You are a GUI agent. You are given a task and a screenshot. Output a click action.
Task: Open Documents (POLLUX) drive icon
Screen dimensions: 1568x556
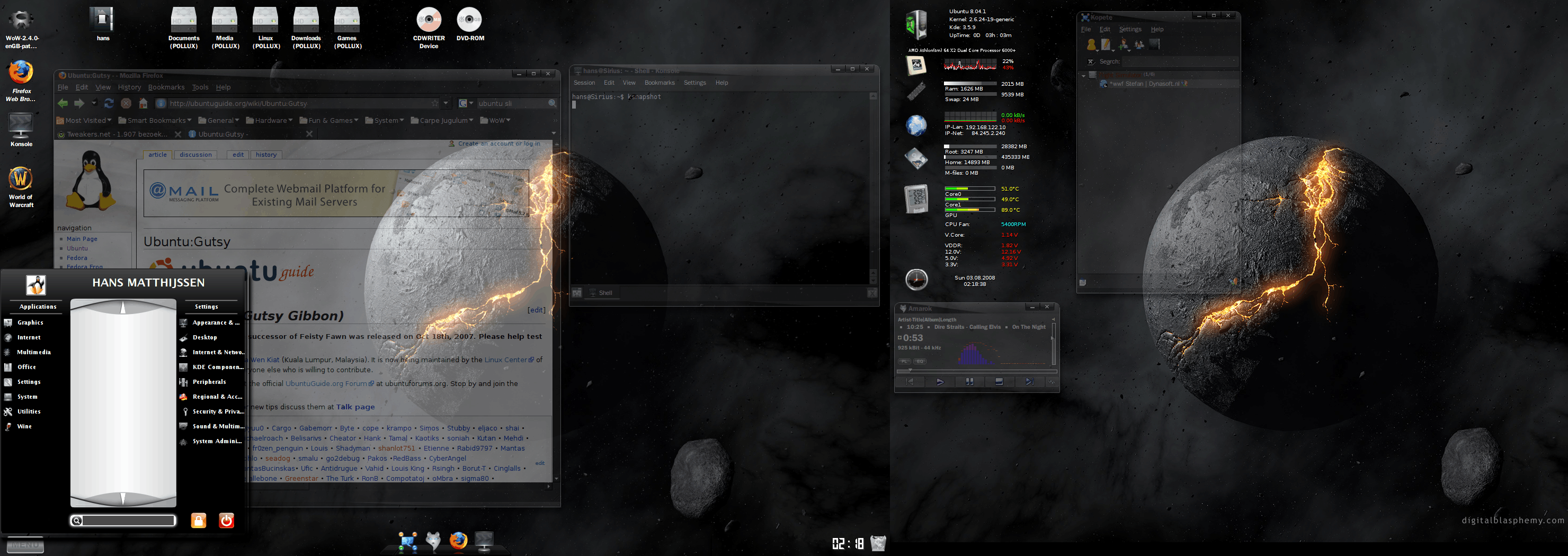[184, 28]
